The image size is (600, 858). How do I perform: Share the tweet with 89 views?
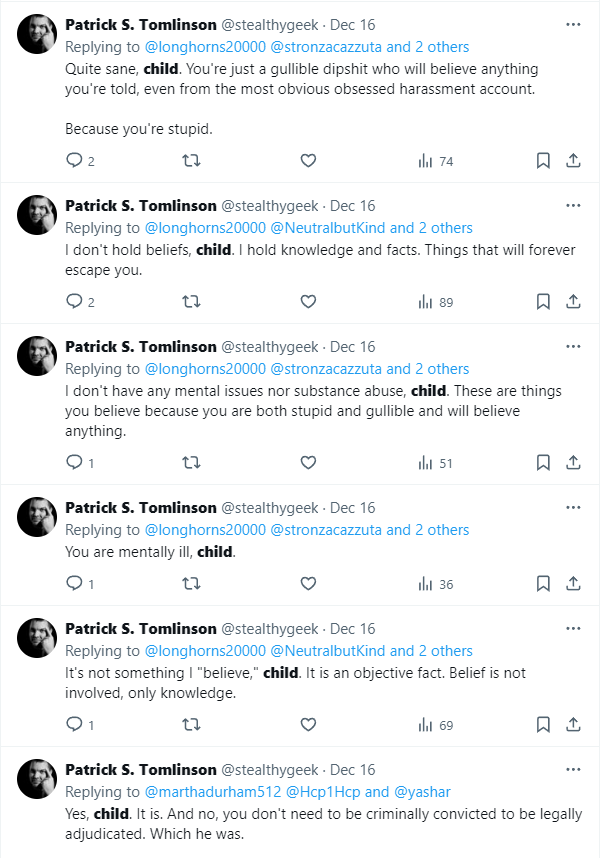tap(573, 302)
